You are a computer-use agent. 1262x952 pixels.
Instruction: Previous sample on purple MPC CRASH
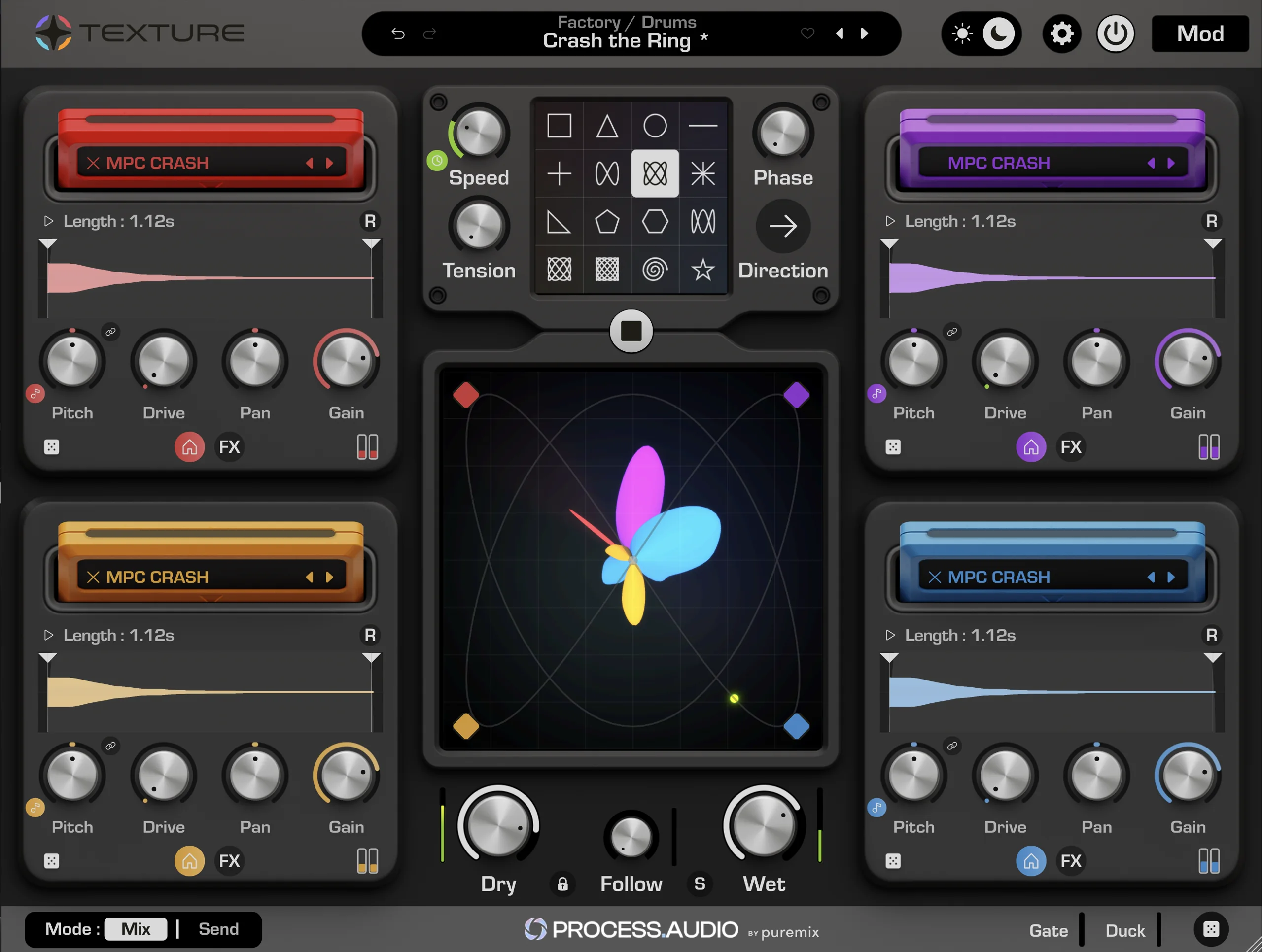pos(1151,163)
